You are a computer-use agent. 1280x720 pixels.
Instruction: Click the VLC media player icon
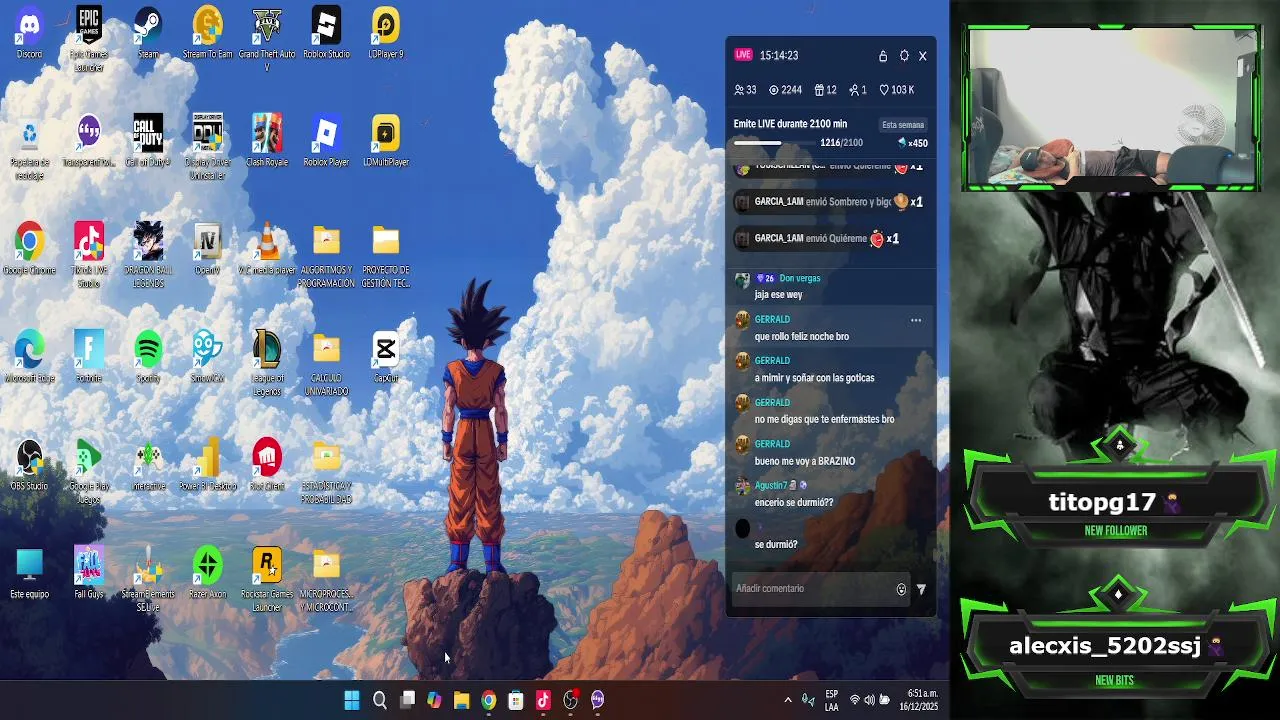tap(267, 249)
